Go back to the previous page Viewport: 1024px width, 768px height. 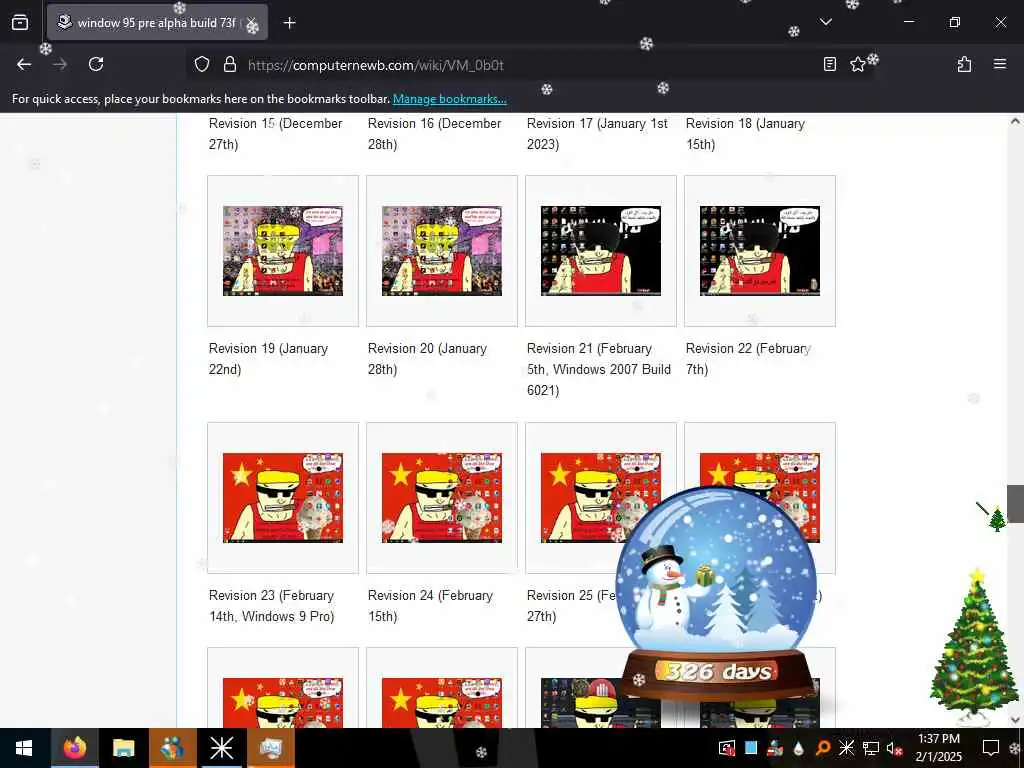point(24,64)
